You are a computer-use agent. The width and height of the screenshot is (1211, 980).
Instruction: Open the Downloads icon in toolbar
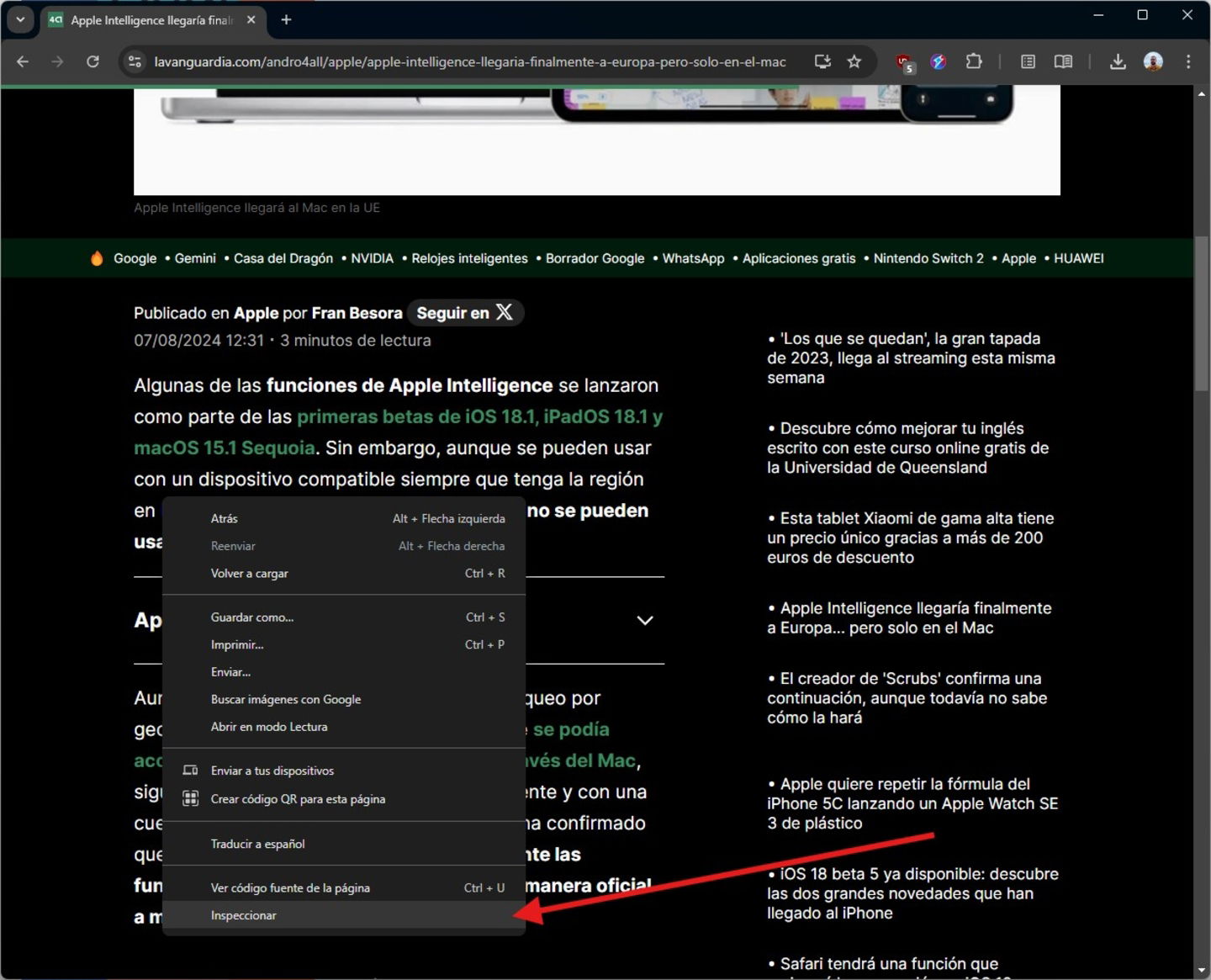(x=1118, y=61)
